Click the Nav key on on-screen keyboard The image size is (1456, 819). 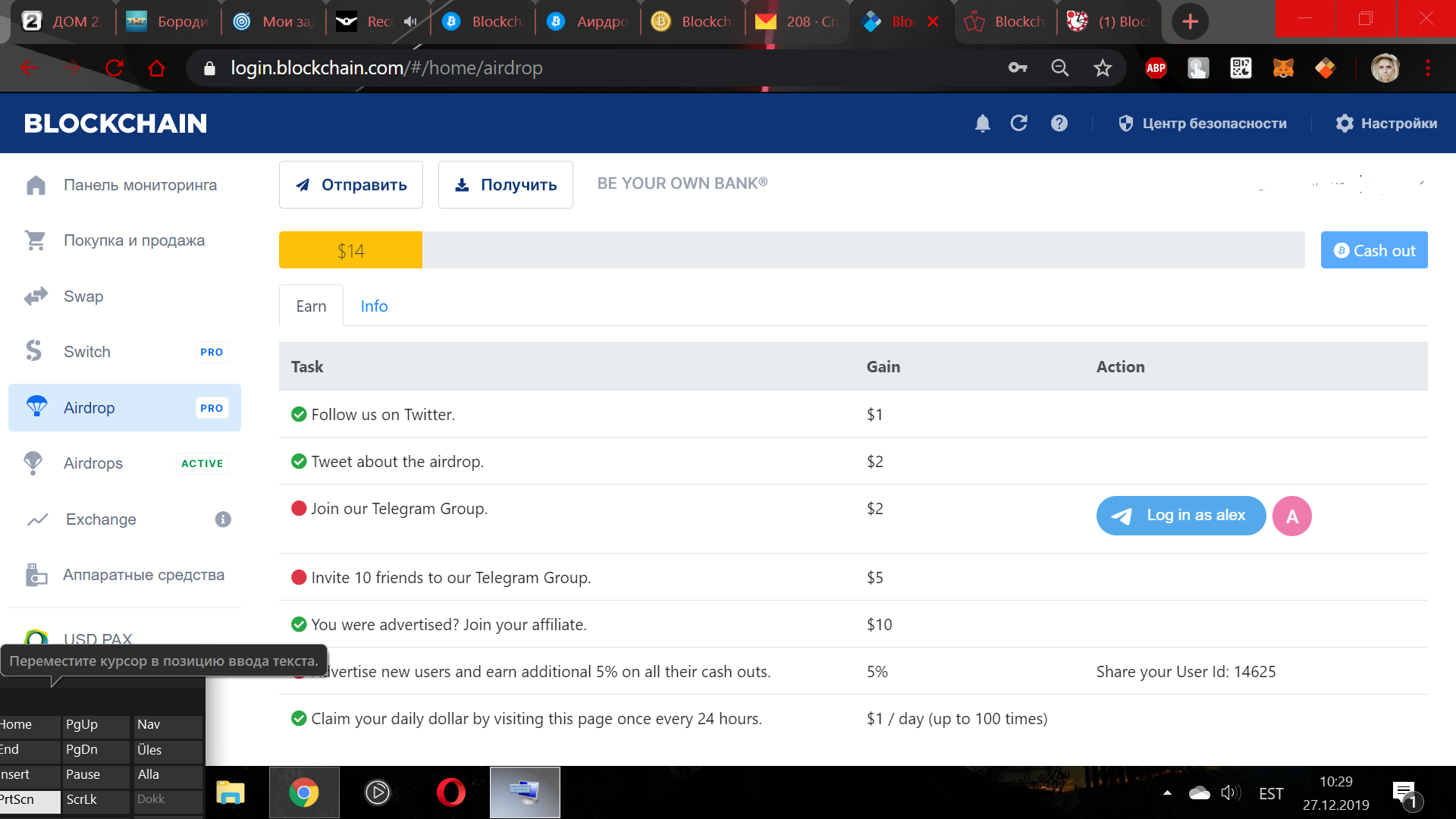[x=168, y=725]
